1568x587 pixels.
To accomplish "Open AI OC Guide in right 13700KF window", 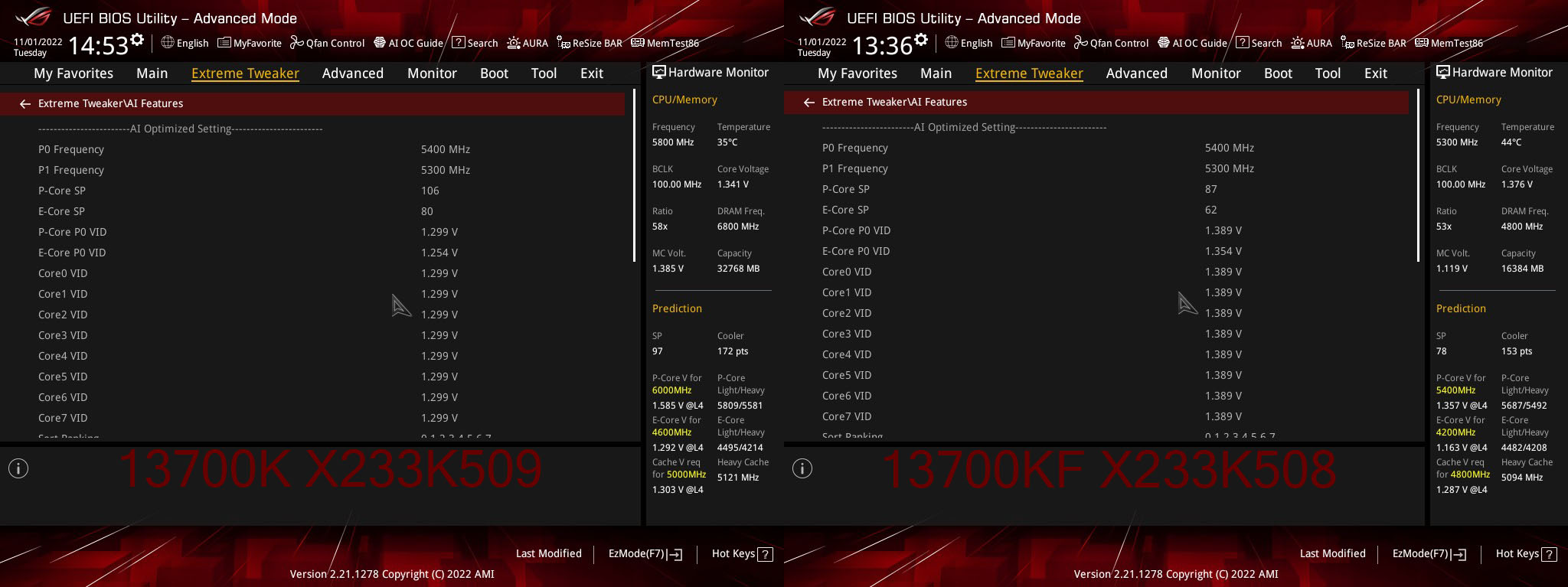I will pos(1192,43).
